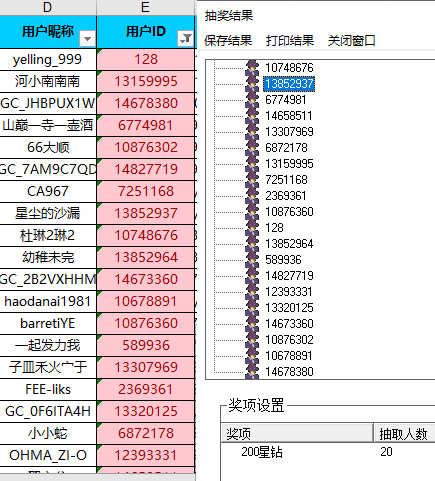Click spreadsheet ID cell 10748676
The height and width of the screenshot is (481, 435).
146,235
